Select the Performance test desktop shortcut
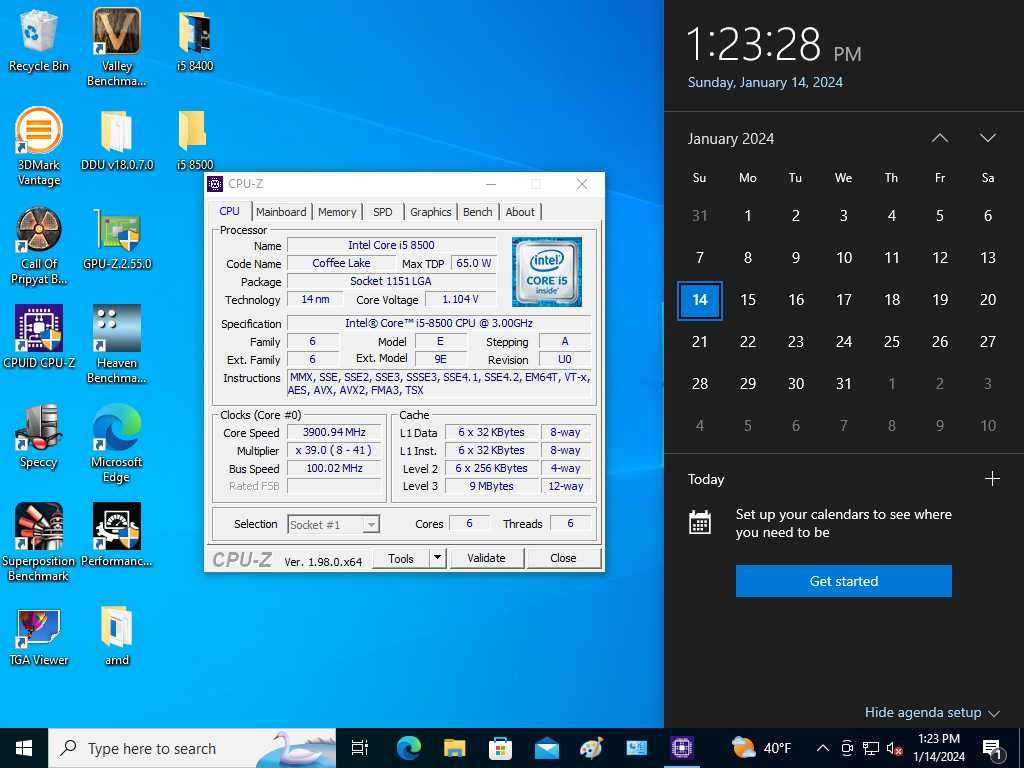The image size is (1024, 768). [116, 535]
